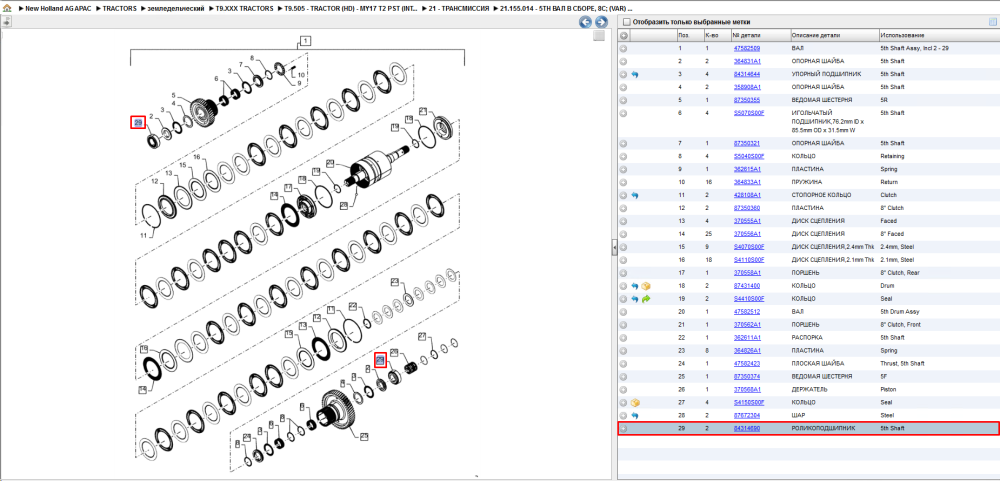Screen dimensions: 1000x481
Task: Open part number link 84314690
Action: click(x=746, y=428)
